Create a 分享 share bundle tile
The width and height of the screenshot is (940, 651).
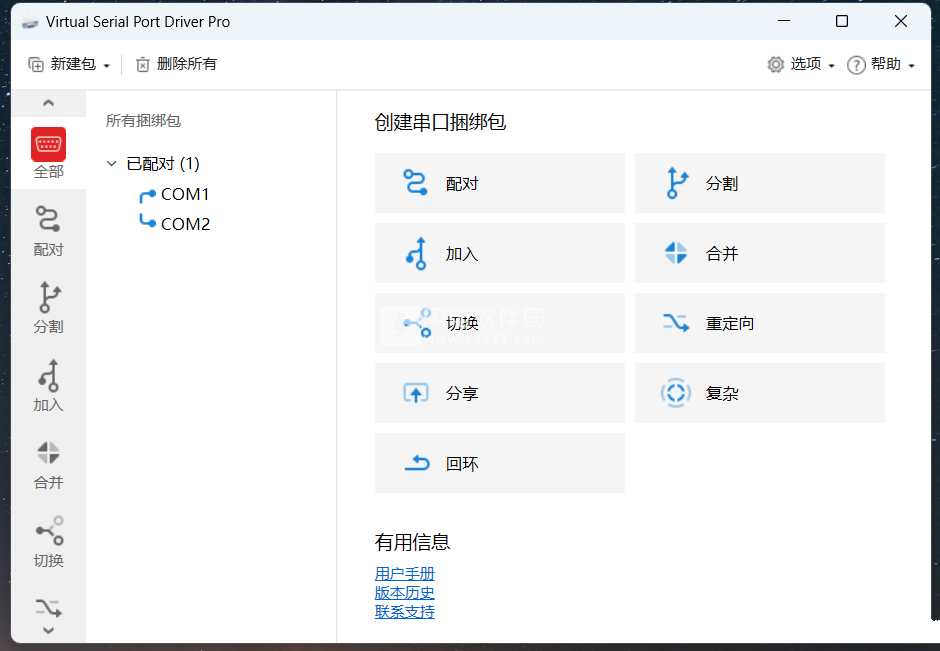coord(499,393)
